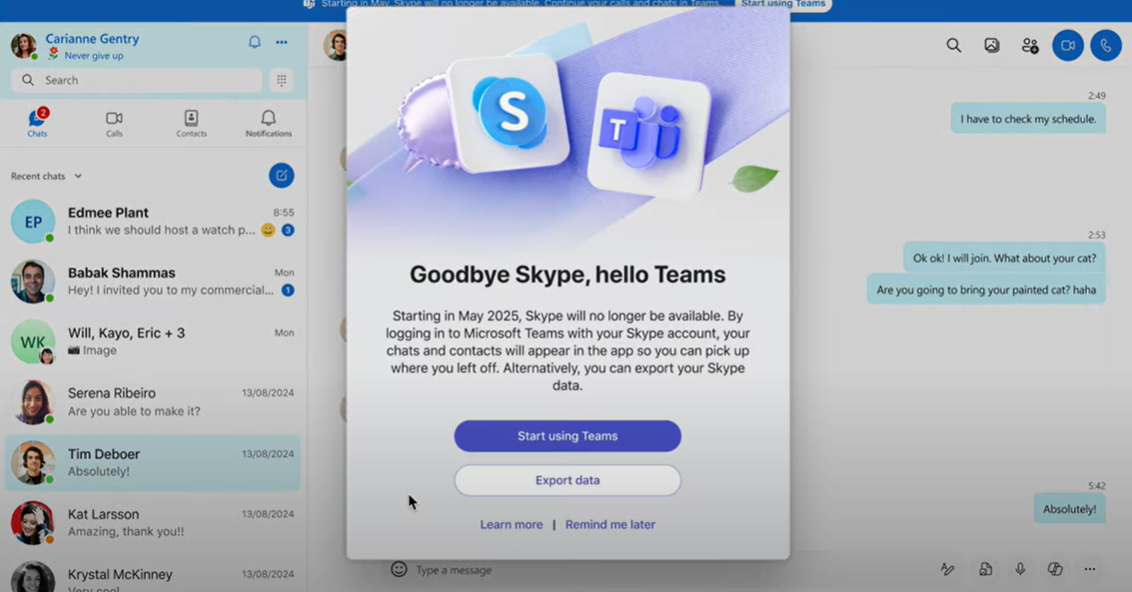Click the Learn more link
This screenshot has height=592, width=1132.
click(511, 524)
